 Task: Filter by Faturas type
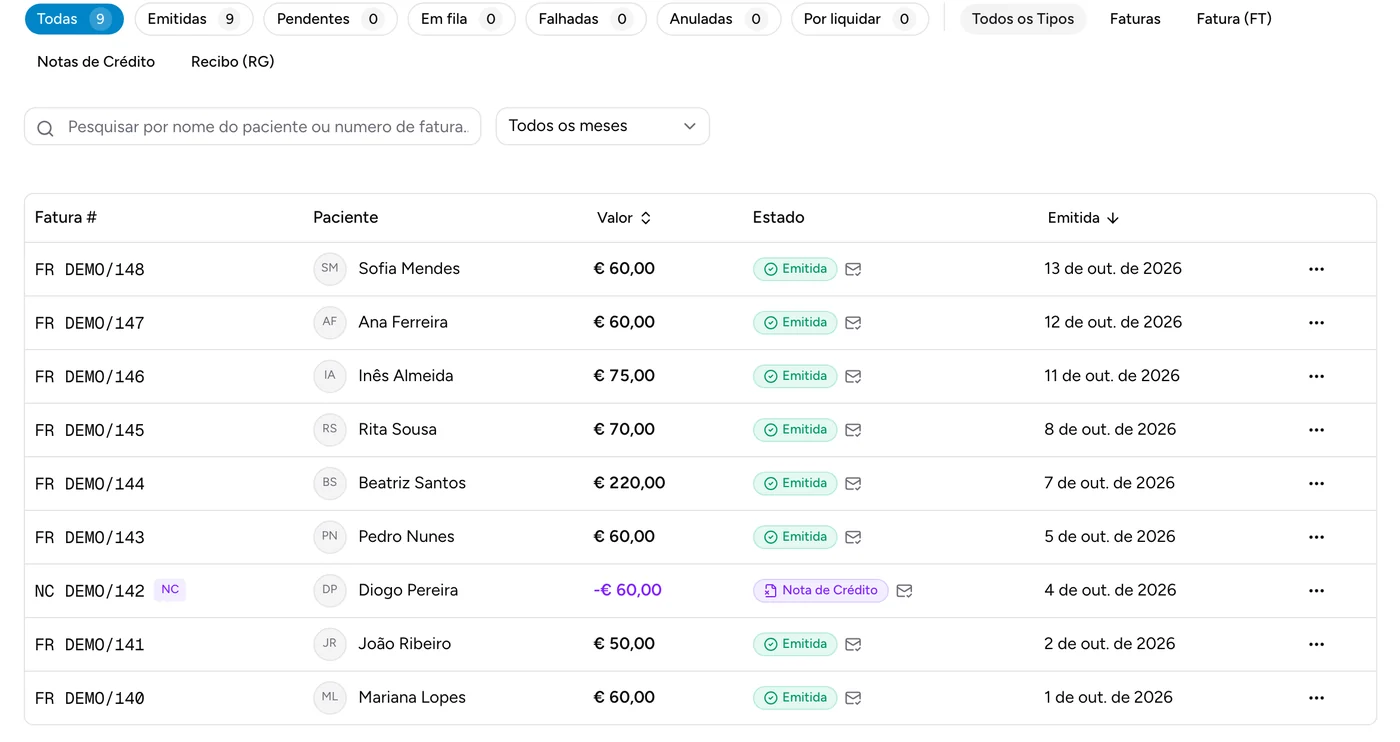pyautogui.click(x=1135, y=19)
